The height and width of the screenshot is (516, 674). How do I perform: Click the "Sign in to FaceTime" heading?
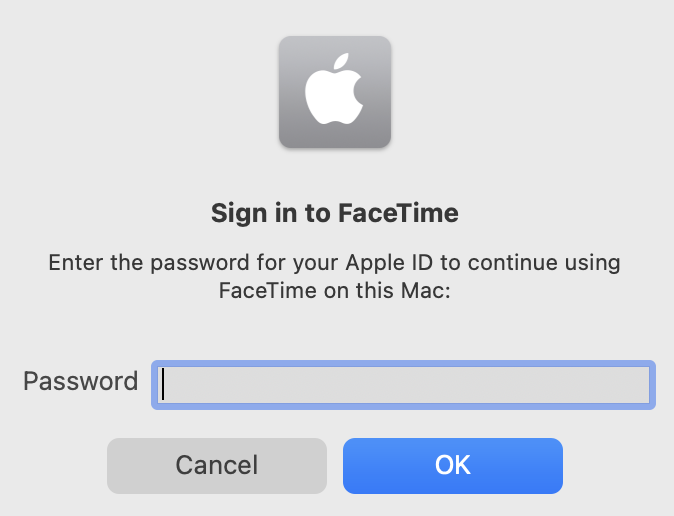tap(335, 213)
